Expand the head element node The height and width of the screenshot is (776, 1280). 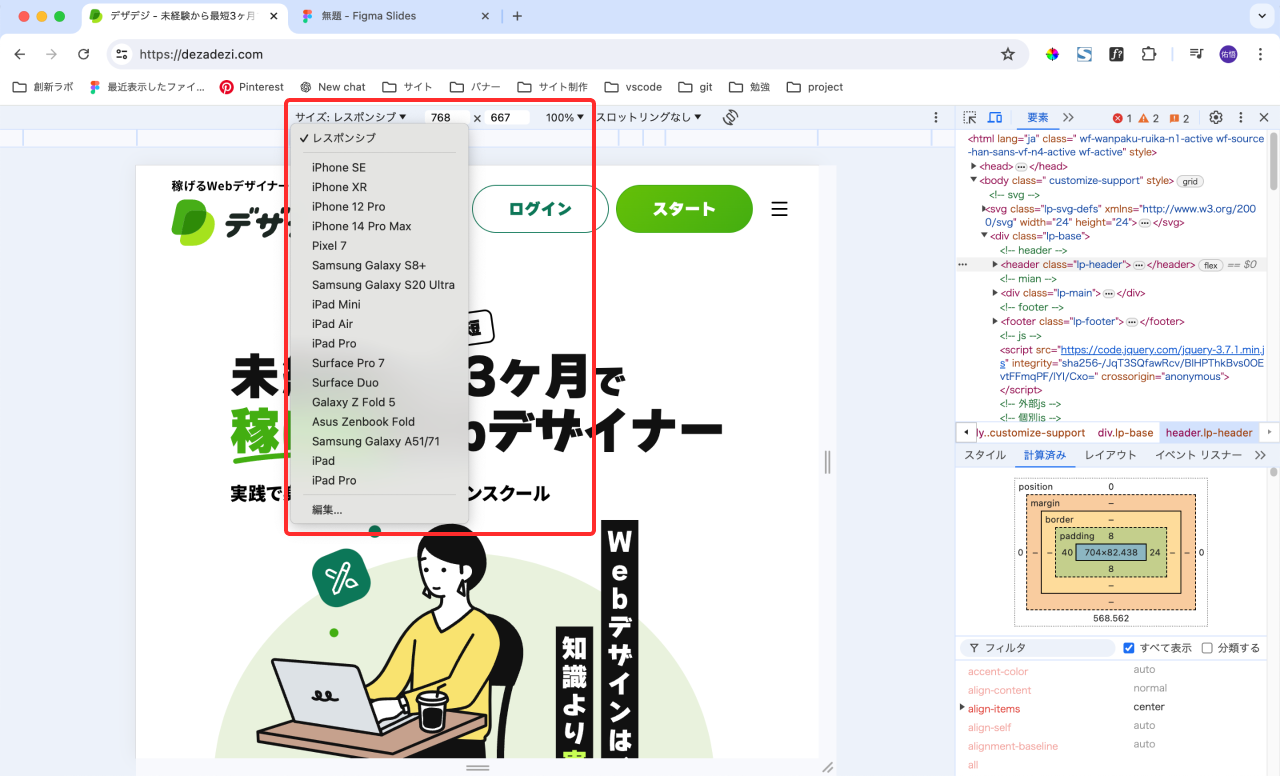tap(974, 166)
